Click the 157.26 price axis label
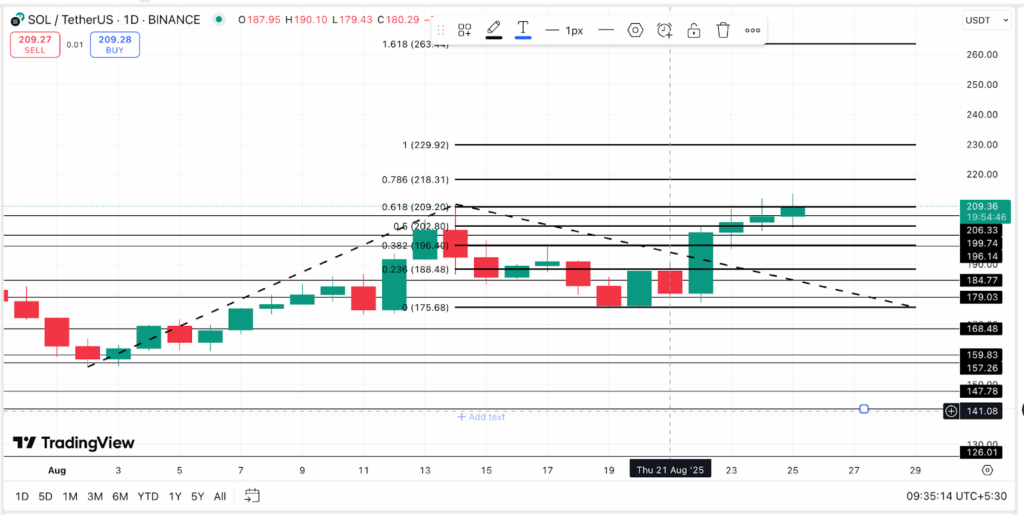Viewport: 1024px width, 515px height. (981, 368)
